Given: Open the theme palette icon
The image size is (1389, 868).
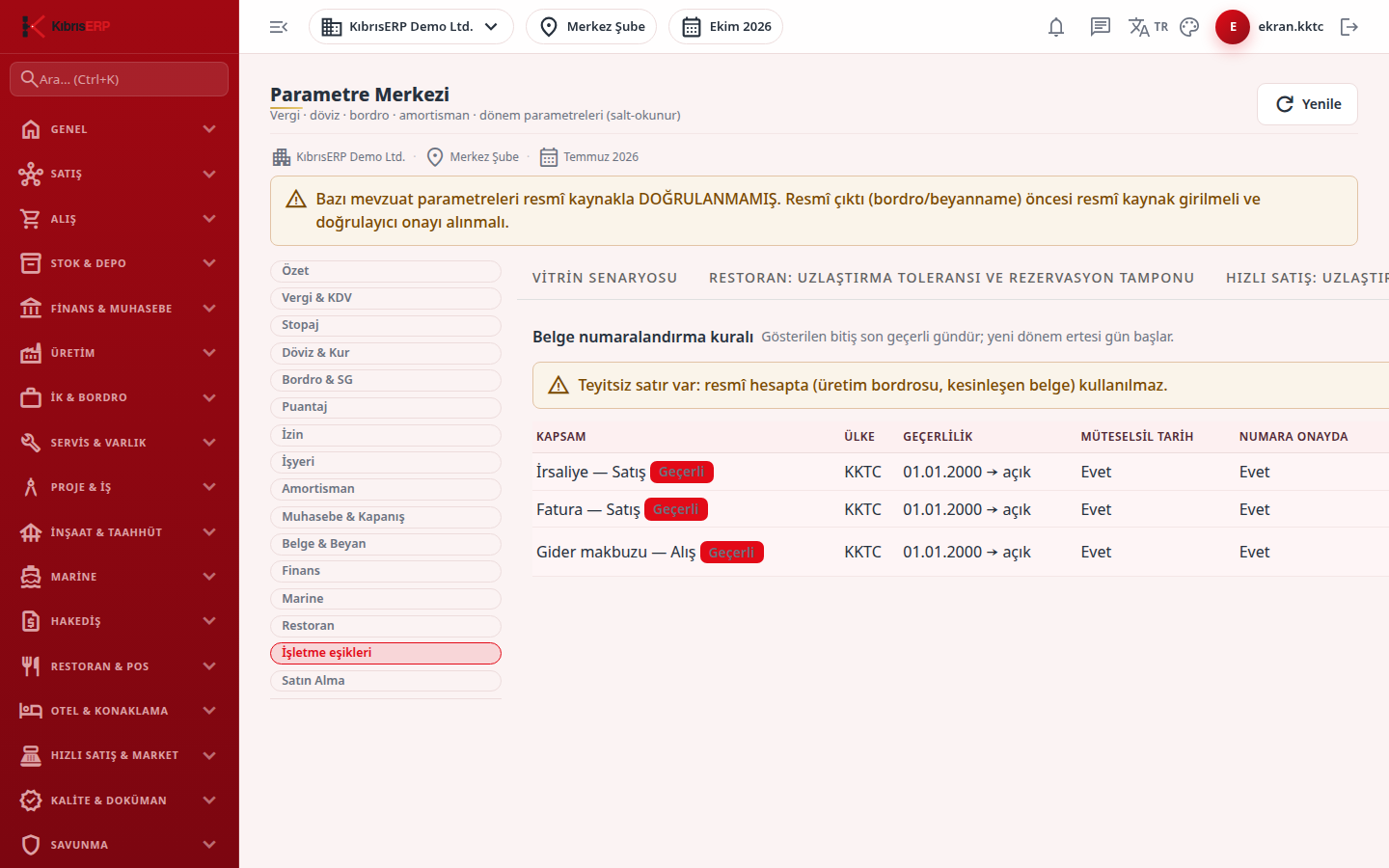Looking at the screenshot, I should (x=1189, y=27).
